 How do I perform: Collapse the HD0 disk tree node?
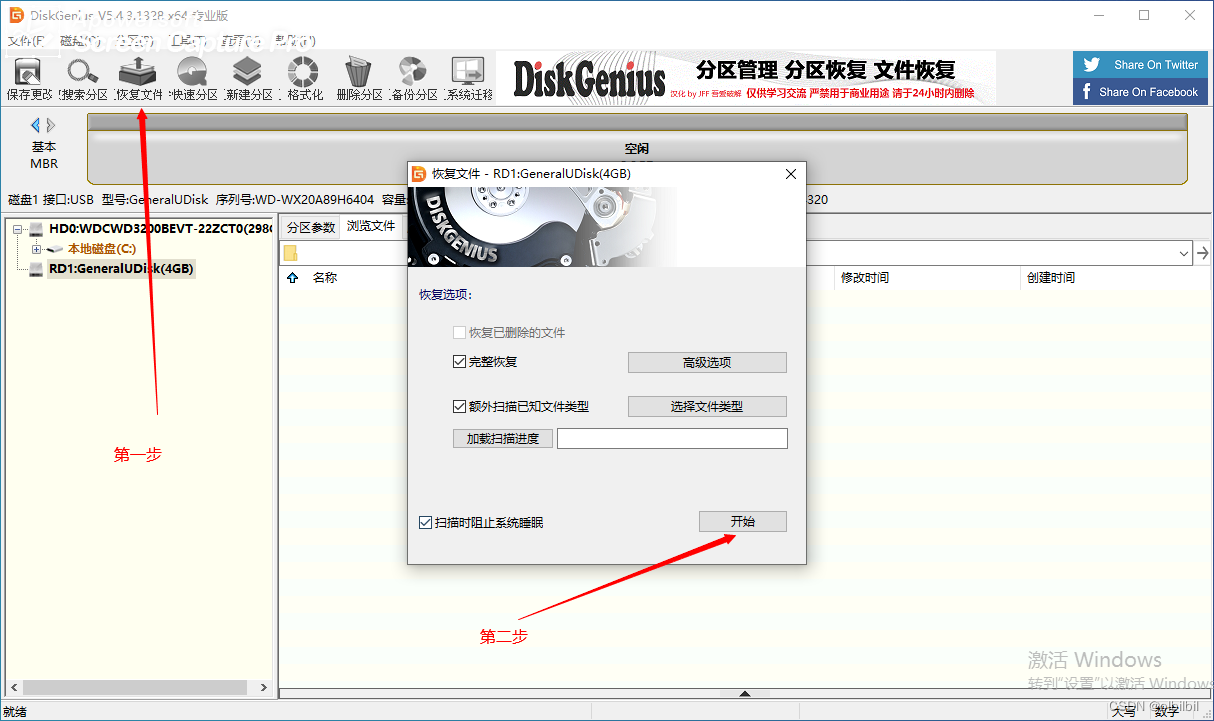tap(18, 229)
